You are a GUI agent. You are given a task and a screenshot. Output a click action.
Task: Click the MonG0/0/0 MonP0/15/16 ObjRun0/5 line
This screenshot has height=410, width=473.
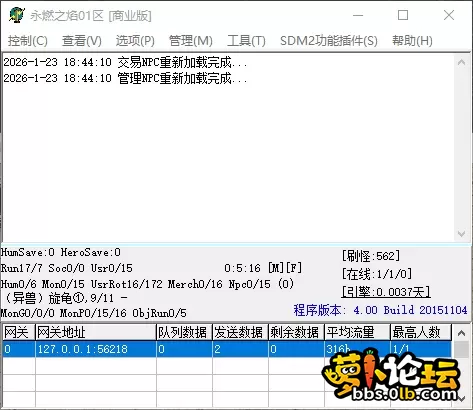click(x=94, y=313)
